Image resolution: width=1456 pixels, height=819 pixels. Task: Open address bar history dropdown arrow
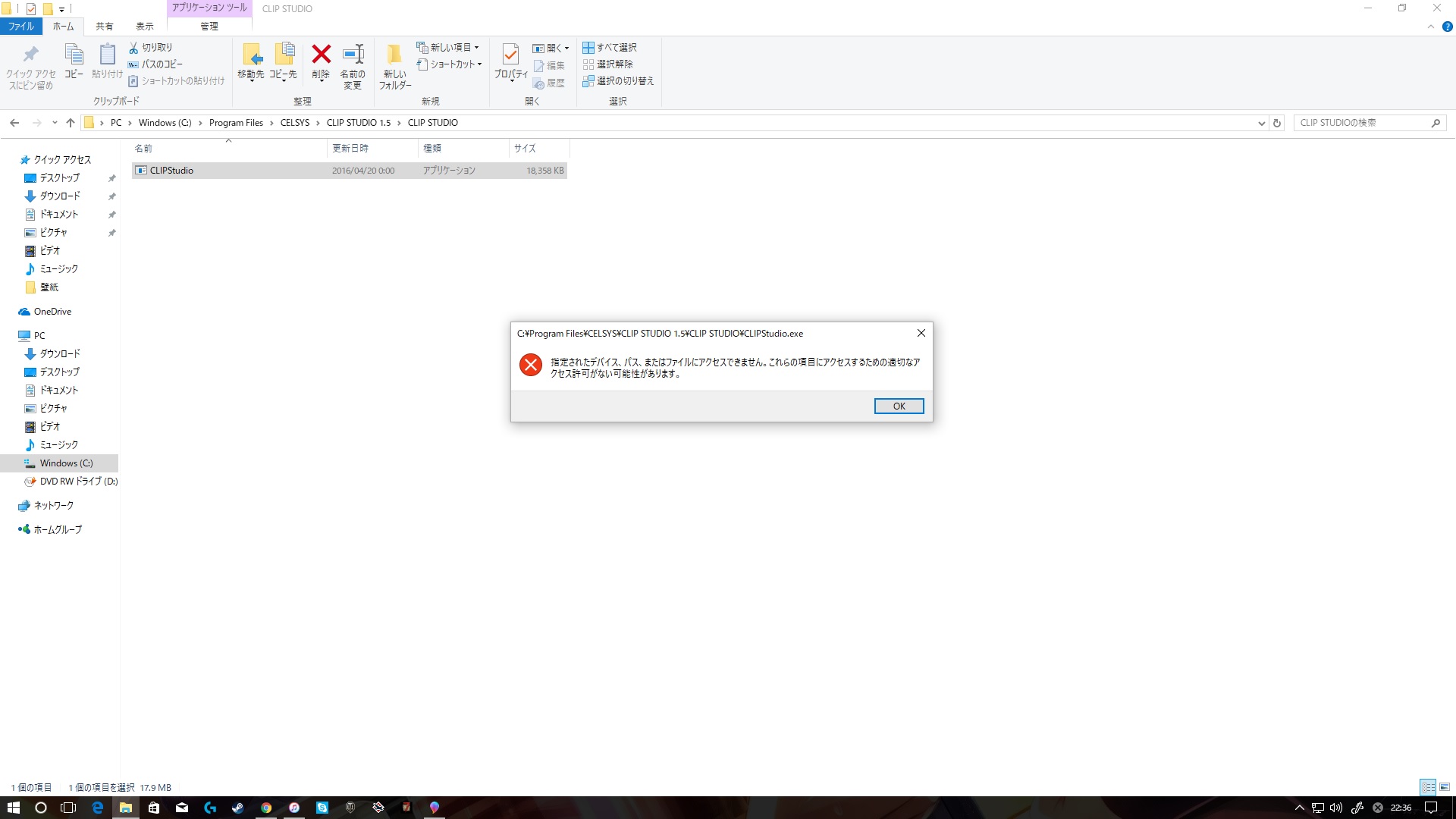[1261, 123]
